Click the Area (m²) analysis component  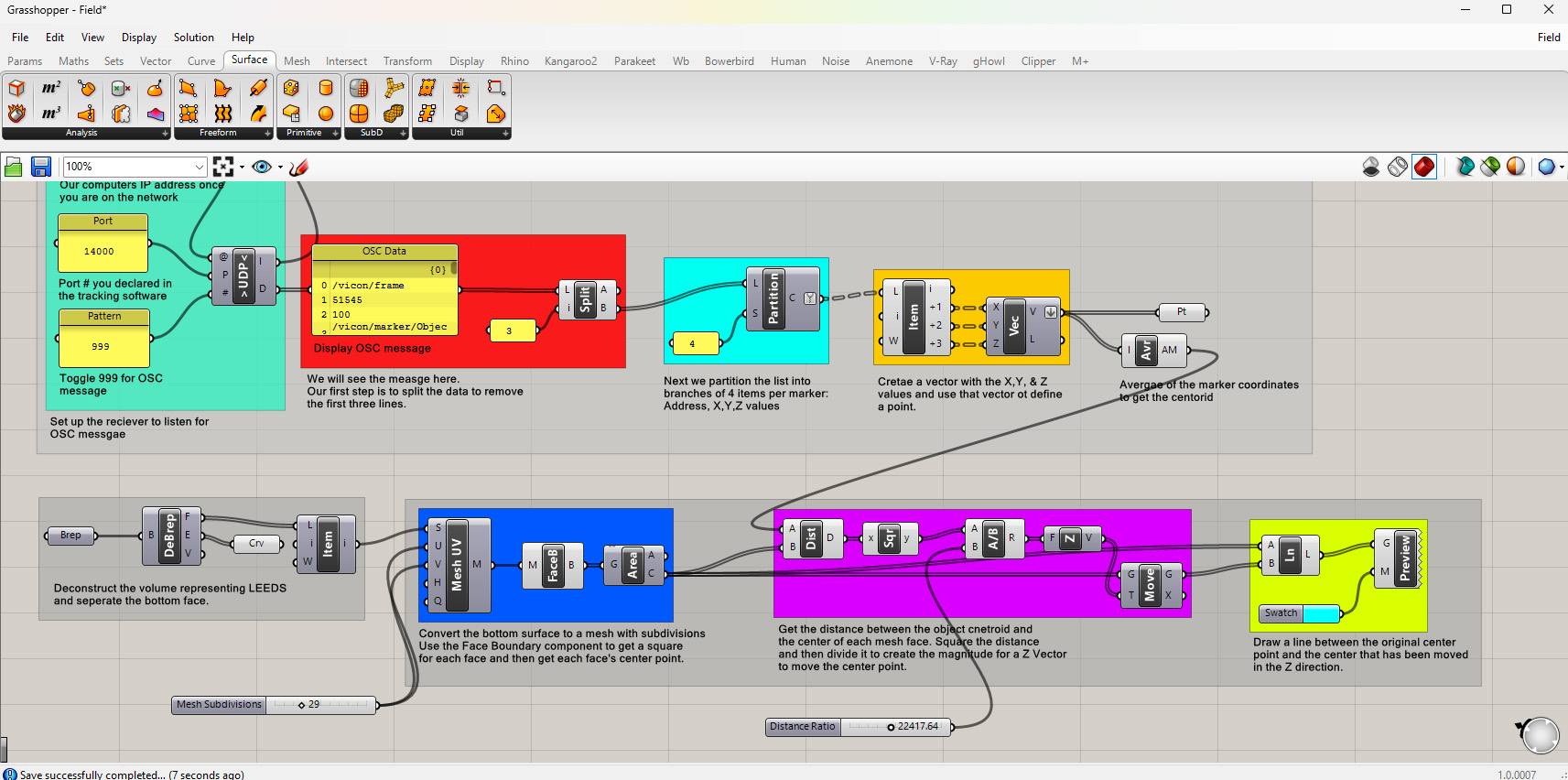coord(51,88)
